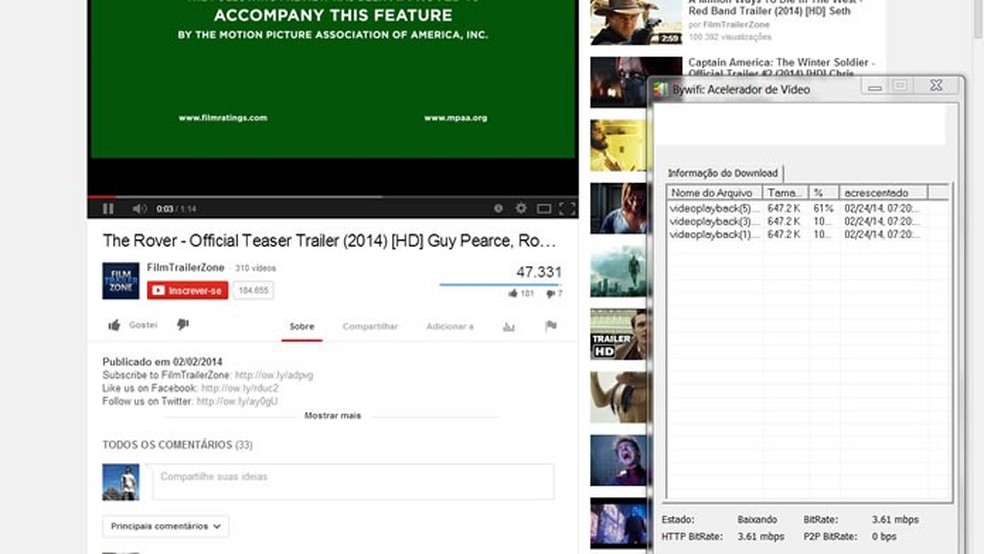Toggle theater mode on video player
This screenshot has width=984, height=554.
pyautogui.click(x=544, y=208)
